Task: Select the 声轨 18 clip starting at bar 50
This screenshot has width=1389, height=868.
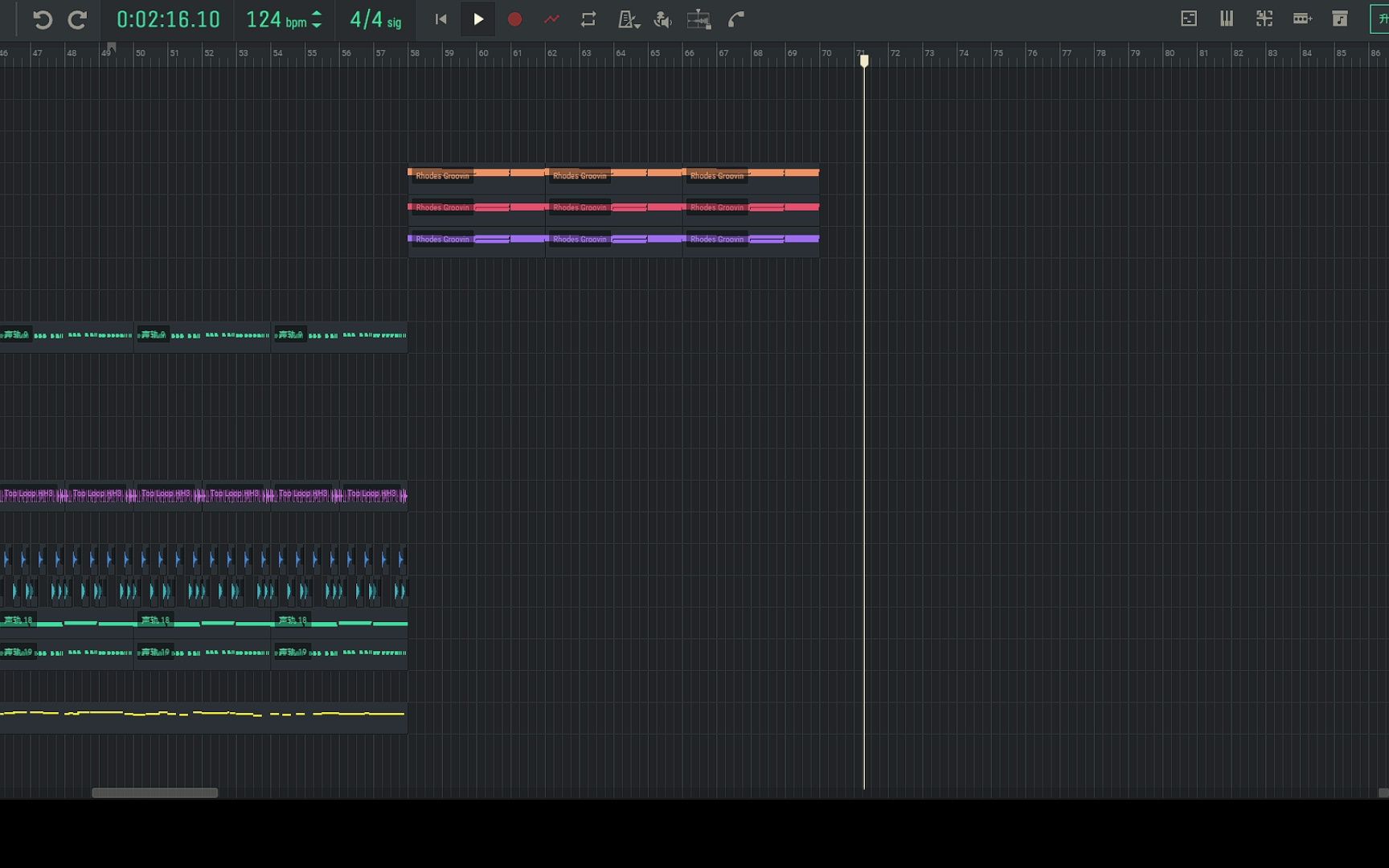Action: [203, 624]
